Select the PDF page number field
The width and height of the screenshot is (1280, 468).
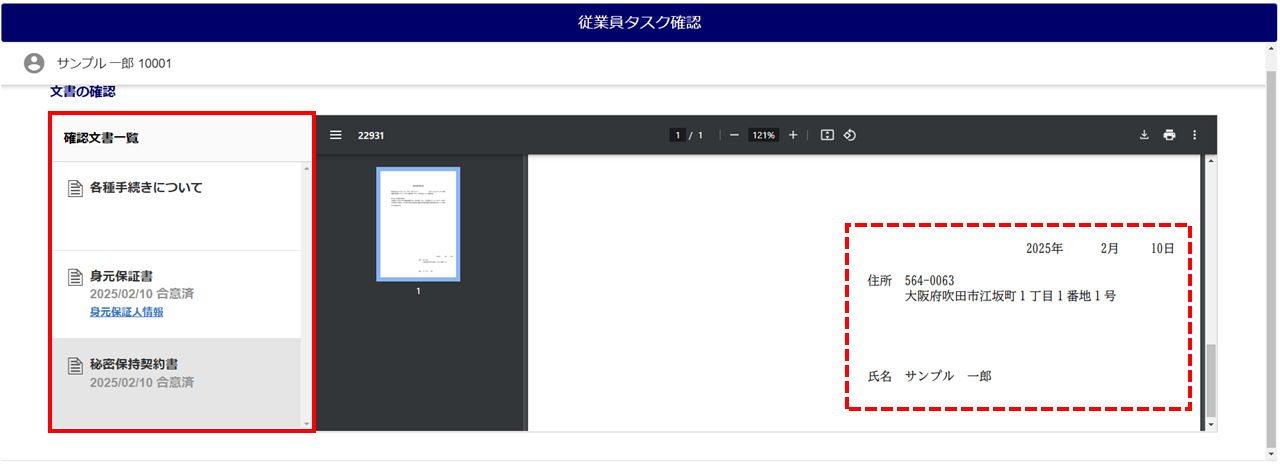pyautogui.click(x=678, y=136)
